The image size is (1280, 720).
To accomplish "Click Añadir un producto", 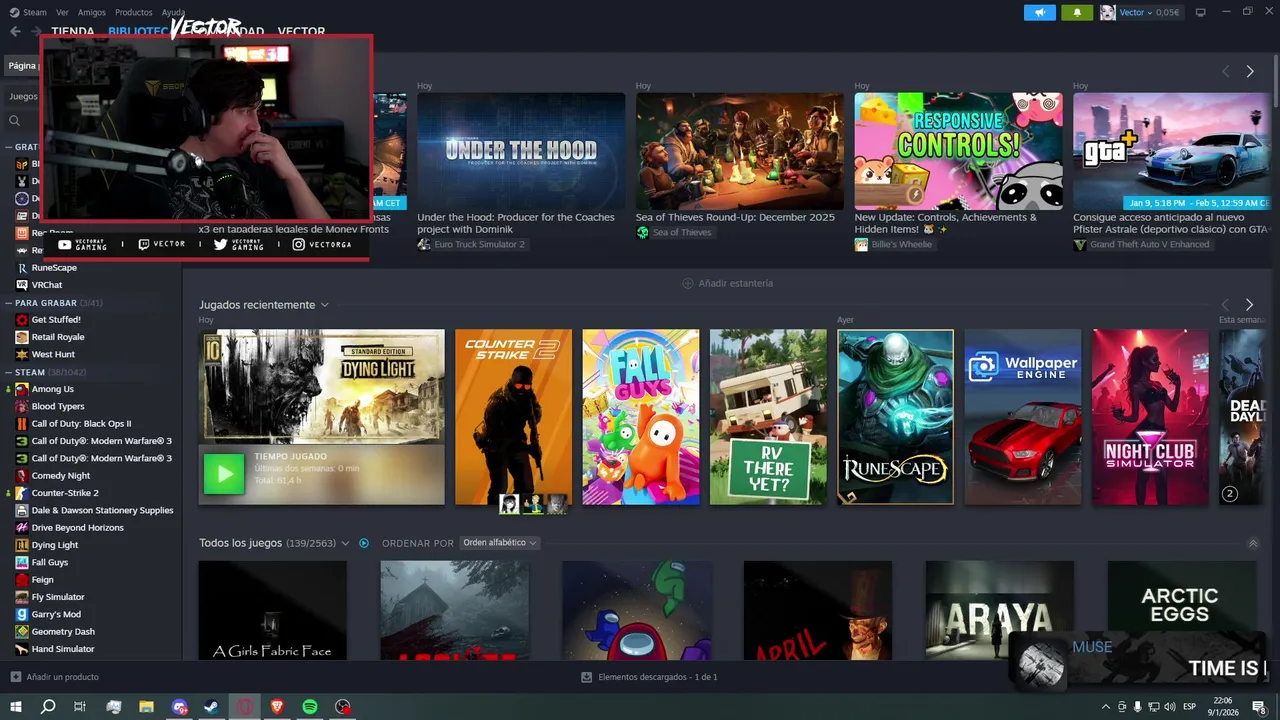I will [62, 677].
